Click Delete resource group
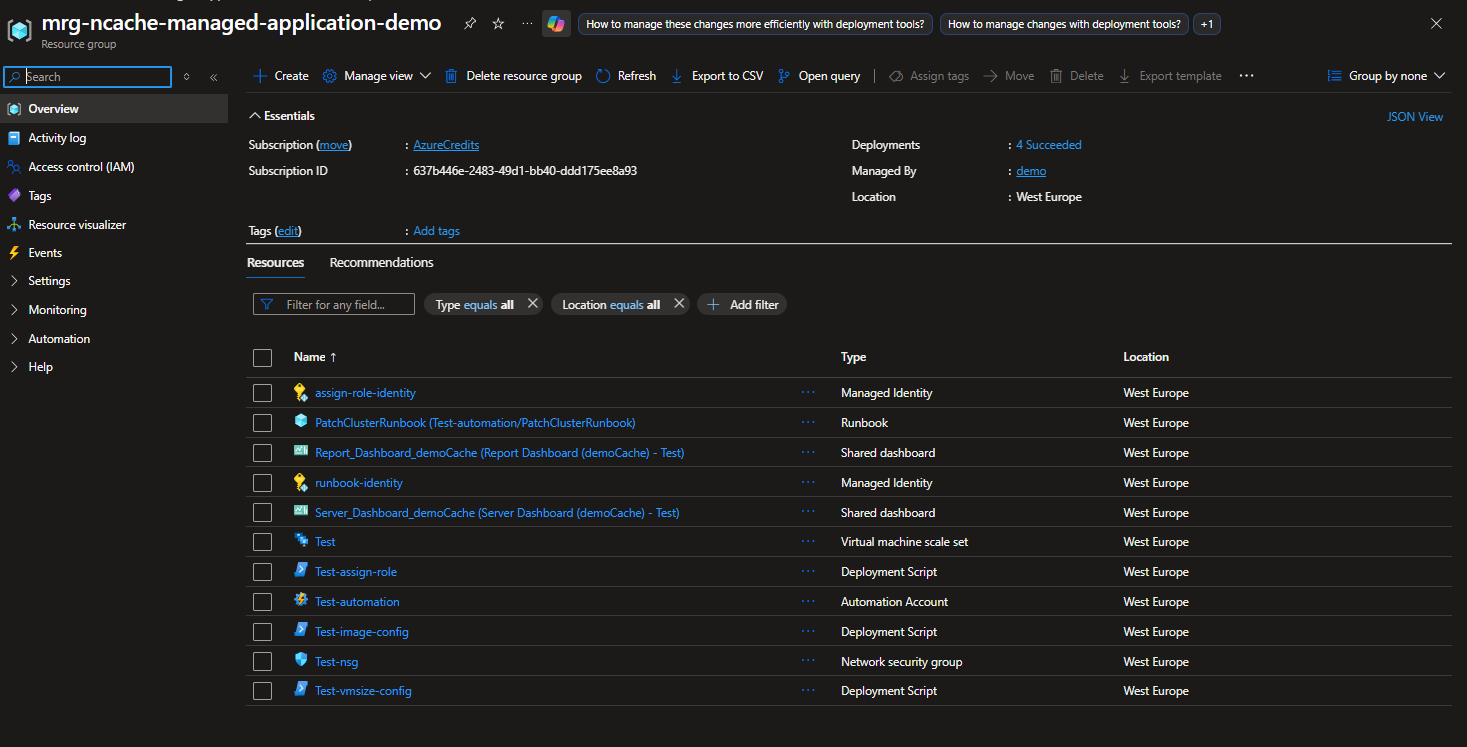This screenshot has height=747, width=1467. pyautogui.click(x=513, y=76)
